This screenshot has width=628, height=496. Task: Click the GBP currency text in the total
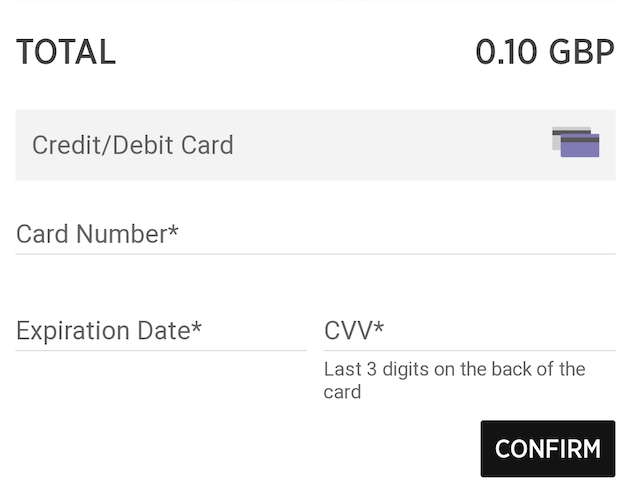[582, 52]
